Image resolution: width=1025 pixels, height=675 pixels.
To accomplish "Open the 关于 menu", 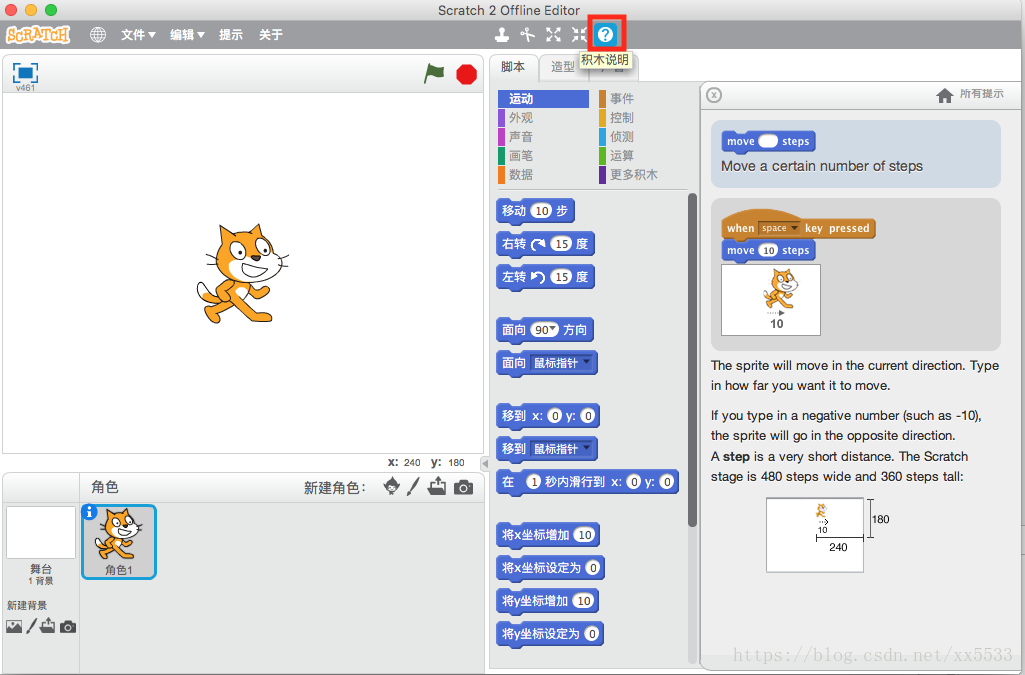I will 271,35.
